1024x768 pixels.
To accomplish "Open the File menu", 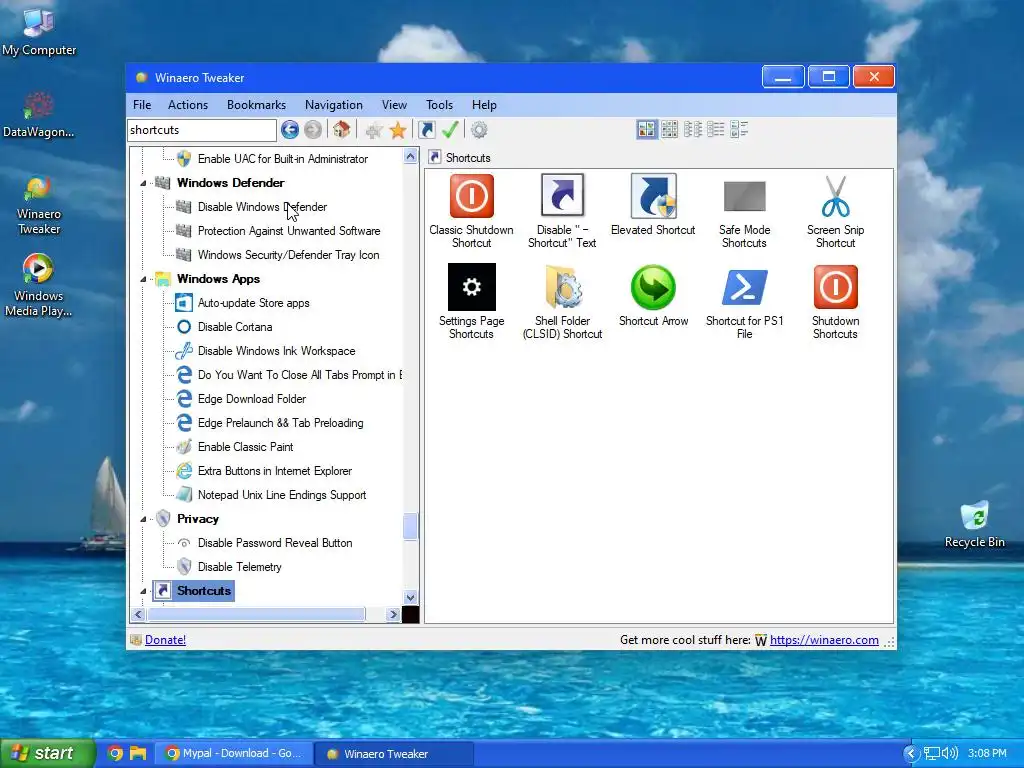I will (x=142, y=104).
